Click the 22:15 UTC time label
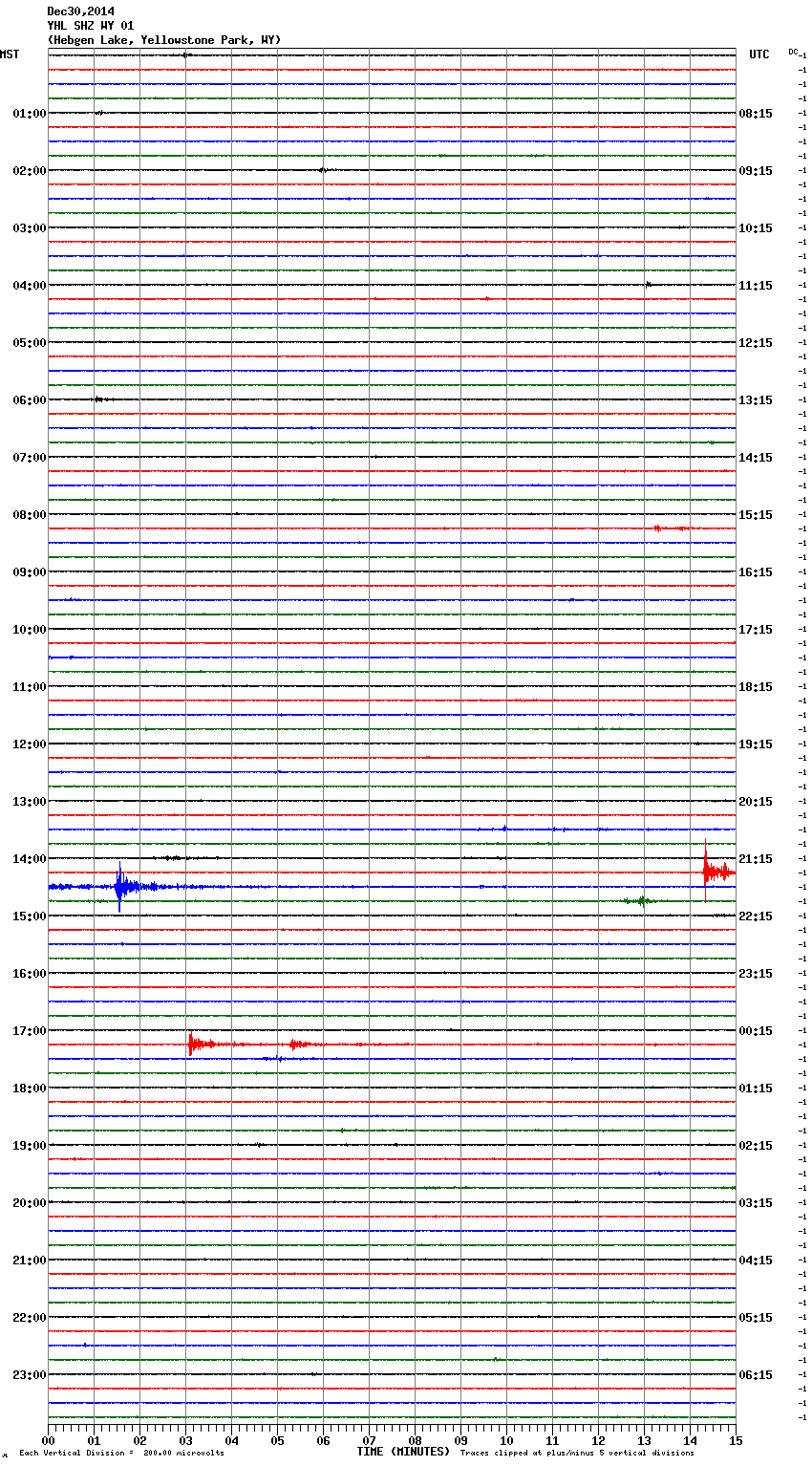Screen dimensions: 812x1466 756,916
